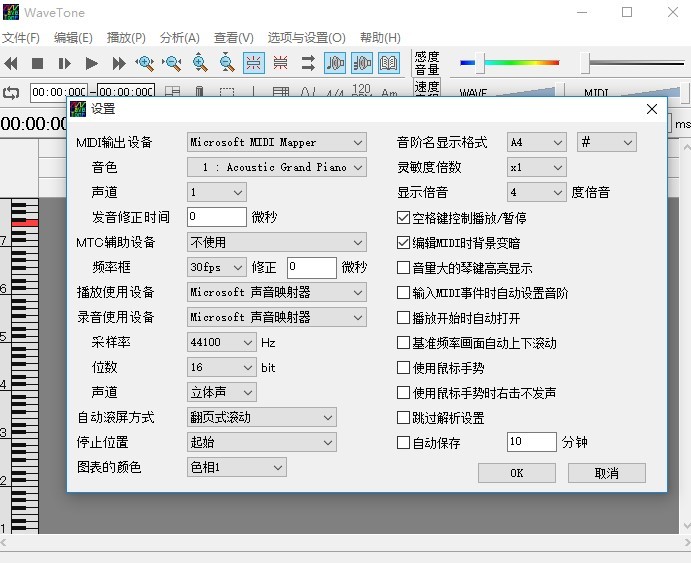Open the # sharp notation dropdown

(x=607, y=142)
